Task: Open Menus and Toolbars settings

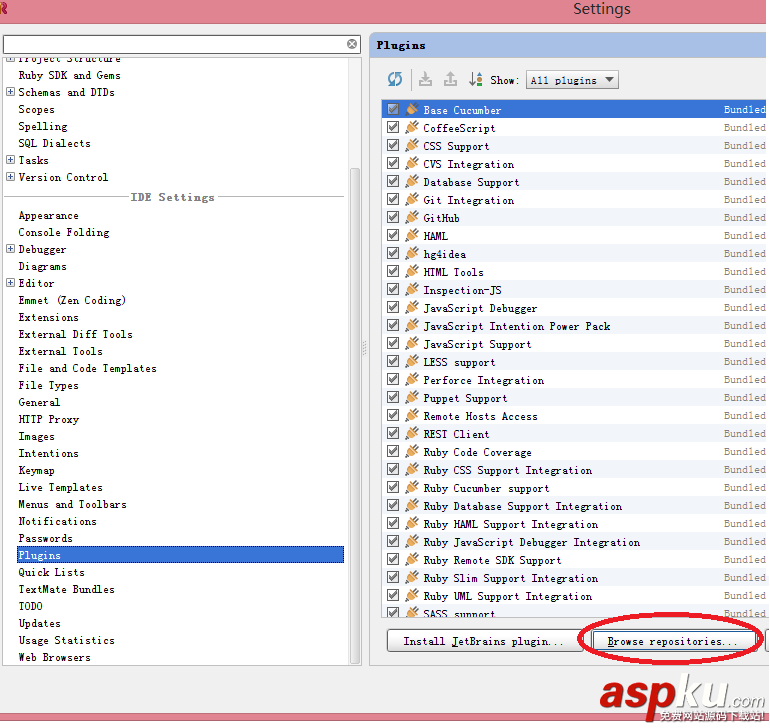Action: point(72,504)
